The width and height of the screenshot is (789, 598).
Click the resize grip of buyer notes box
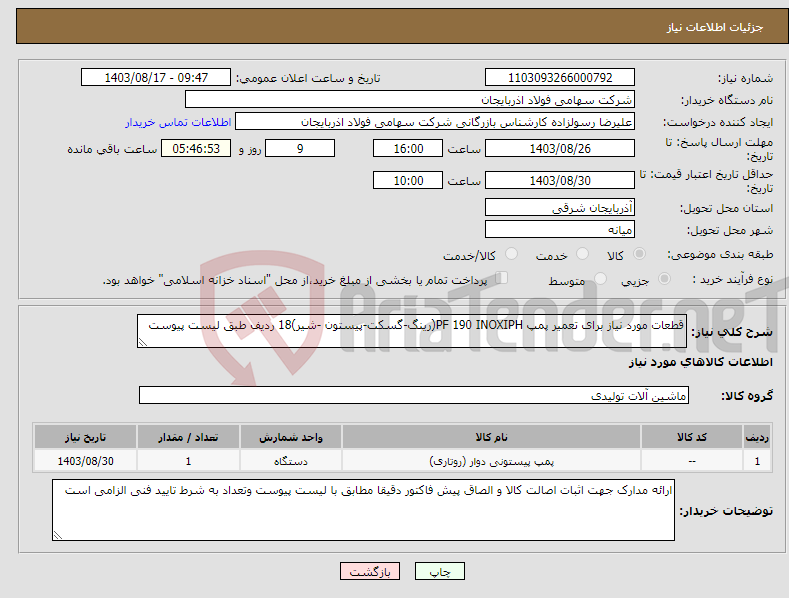coord(58,535)
